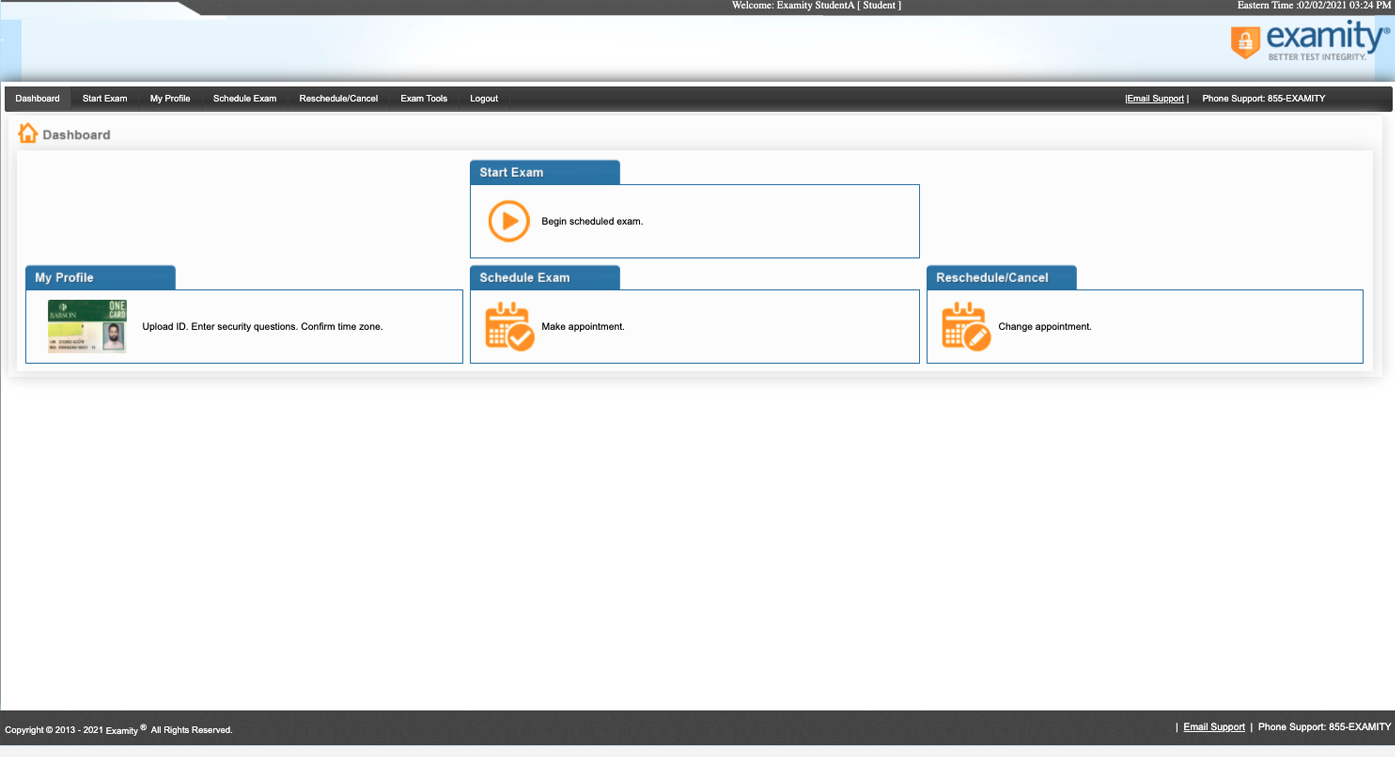Click the 'Make appointment.' text
The width and height of the screenshot is (1395, 758).
[583, 327]
